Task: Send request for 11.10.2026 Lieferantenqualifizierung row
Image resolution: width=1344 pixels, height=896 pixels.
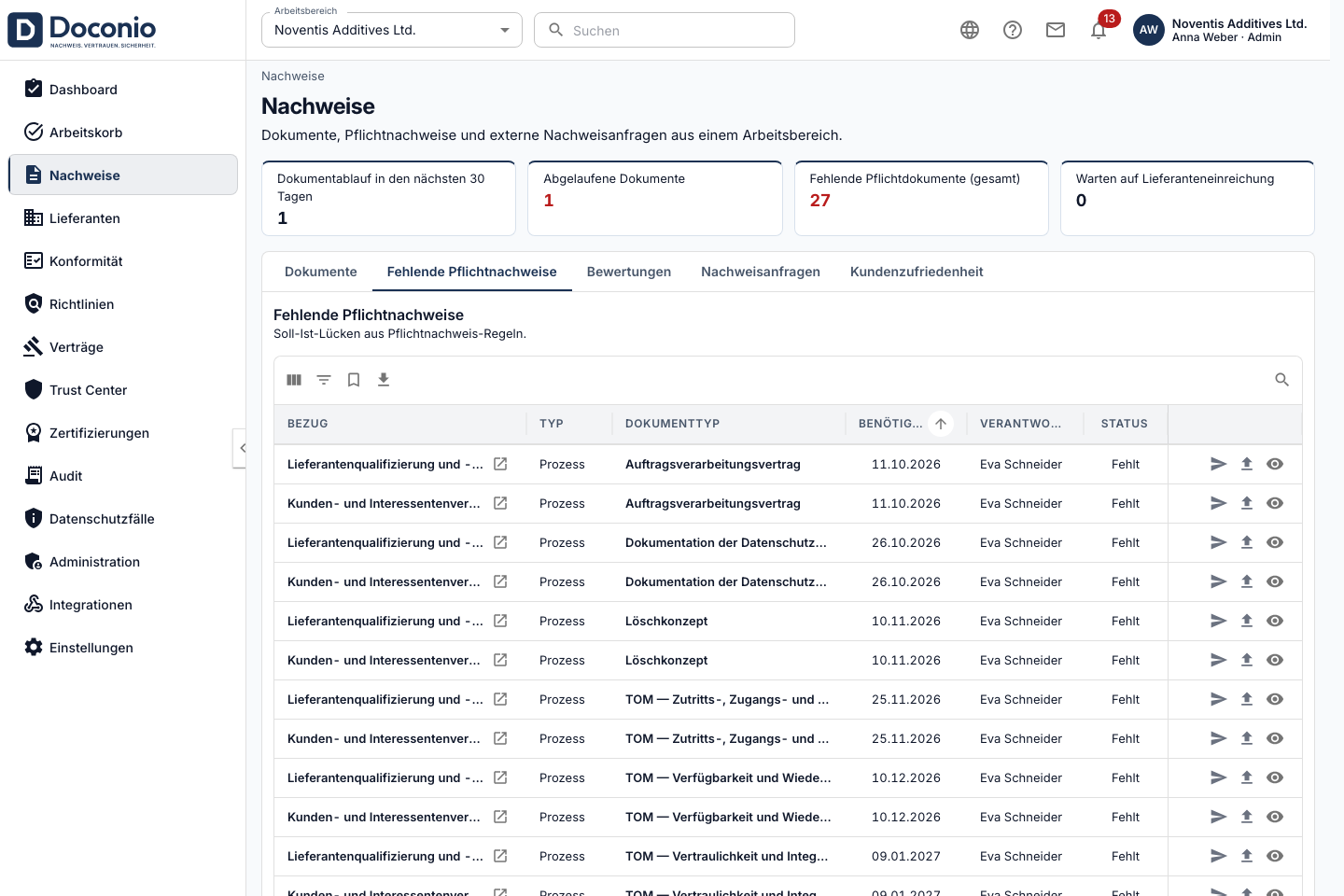Action: pos(1218,464)
